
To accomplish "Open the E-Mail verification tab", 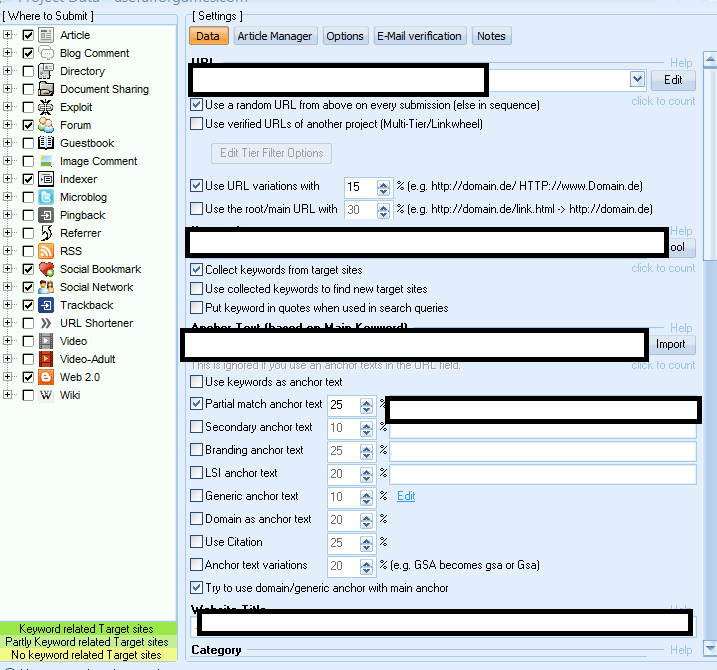I will pos(419,36).
